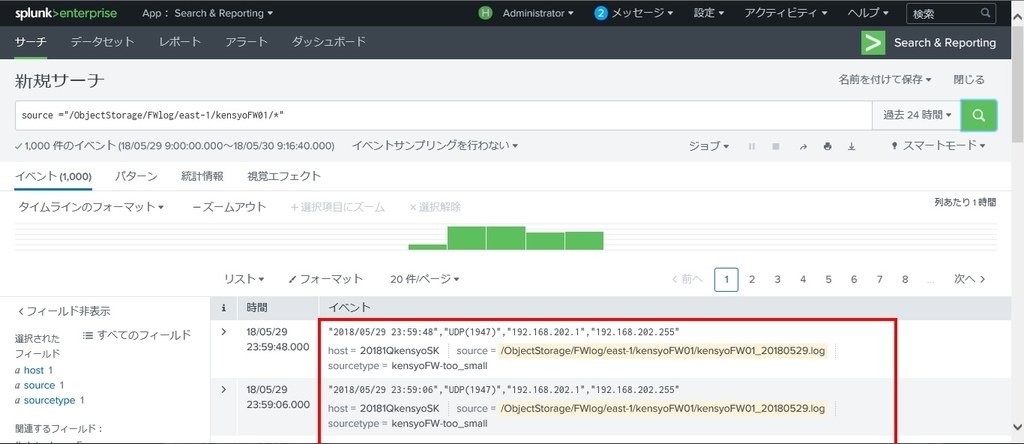Hide fields sidebar via フィールド非表示
The width and height of the screenshot is (1024, 444).
click(64, 311)
